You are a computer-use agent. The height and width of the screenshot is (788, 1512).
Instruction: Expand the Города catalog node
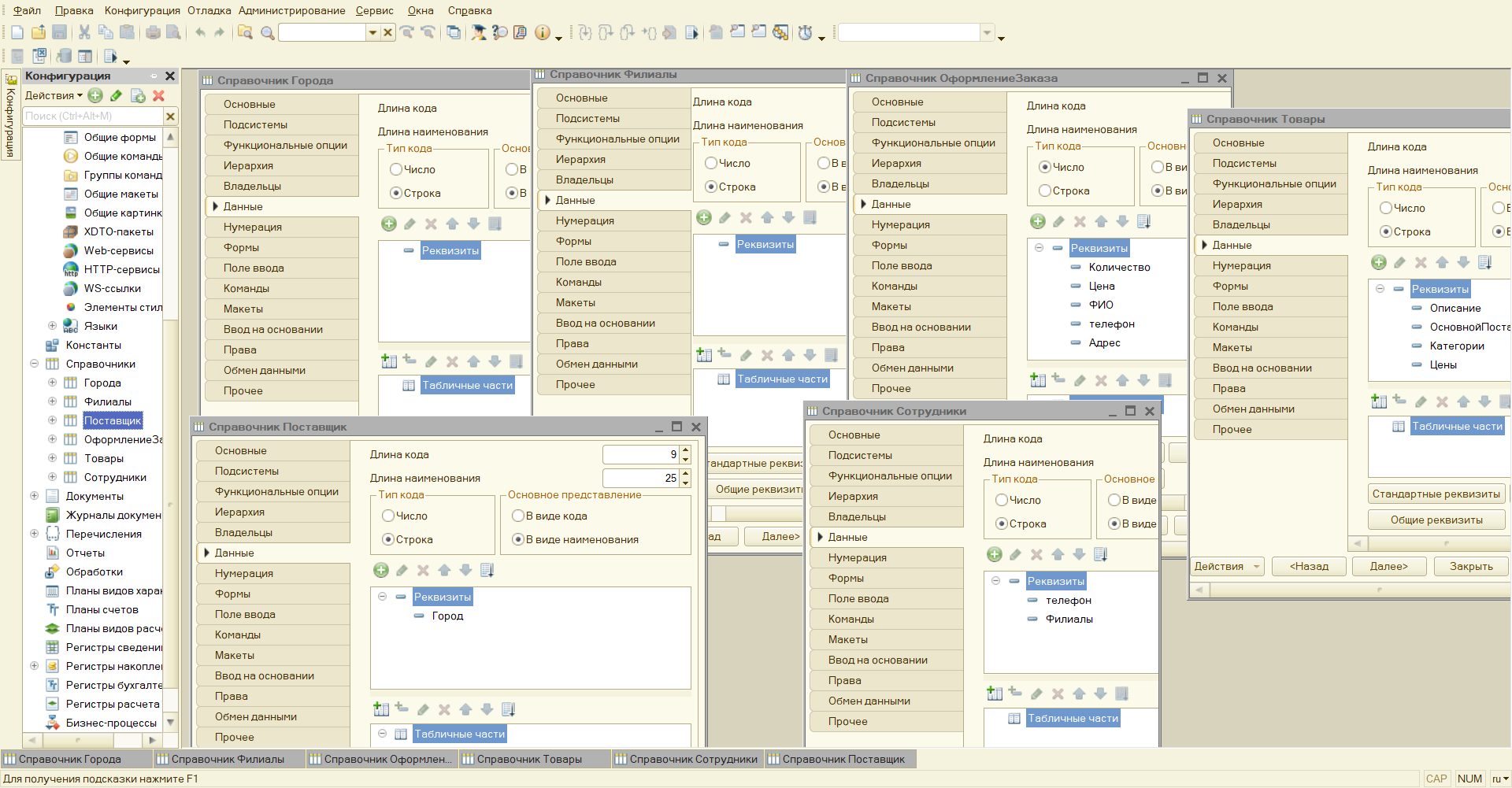52,383
